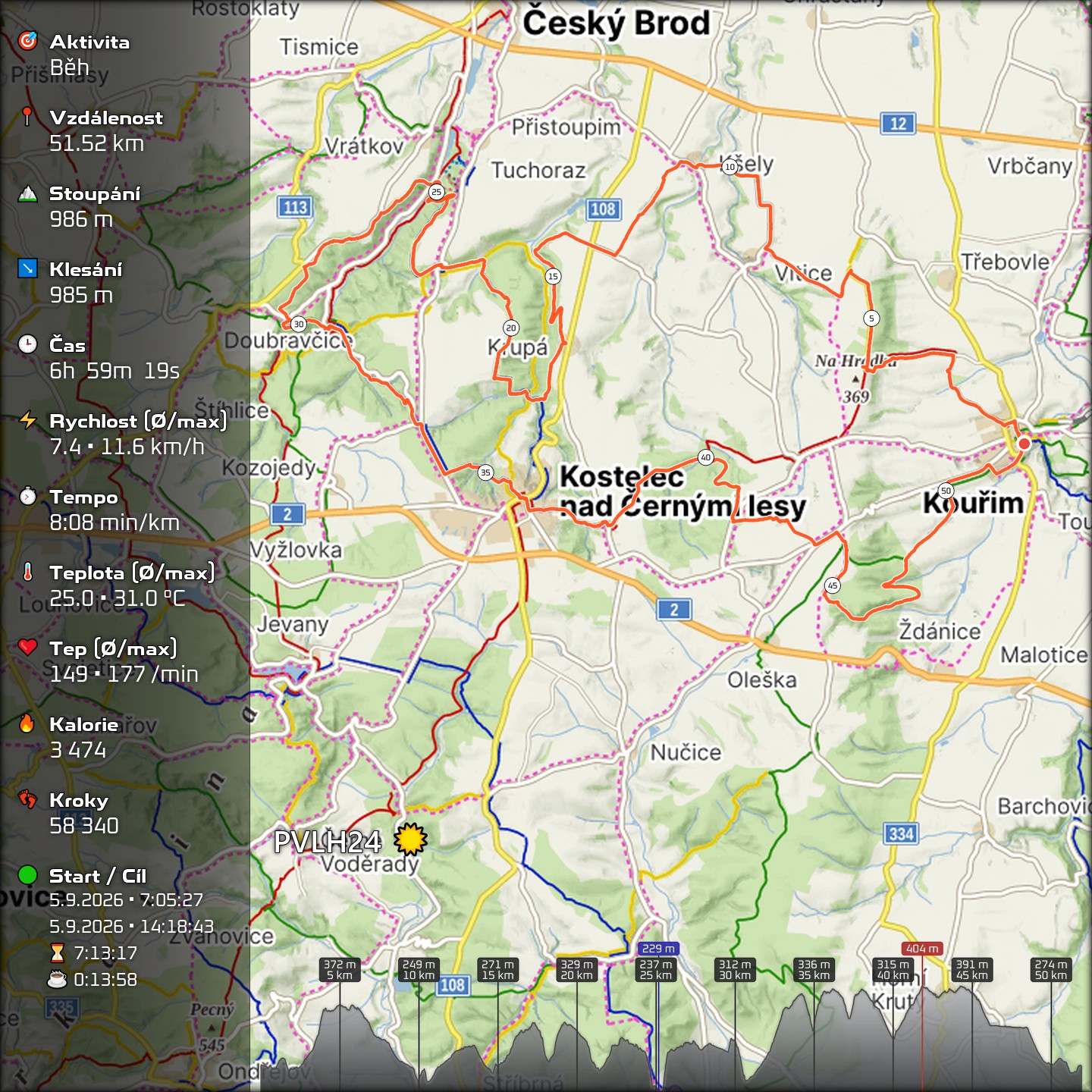
Task: Click the Vzdálenost pin icon
Action: pos(27,117)
